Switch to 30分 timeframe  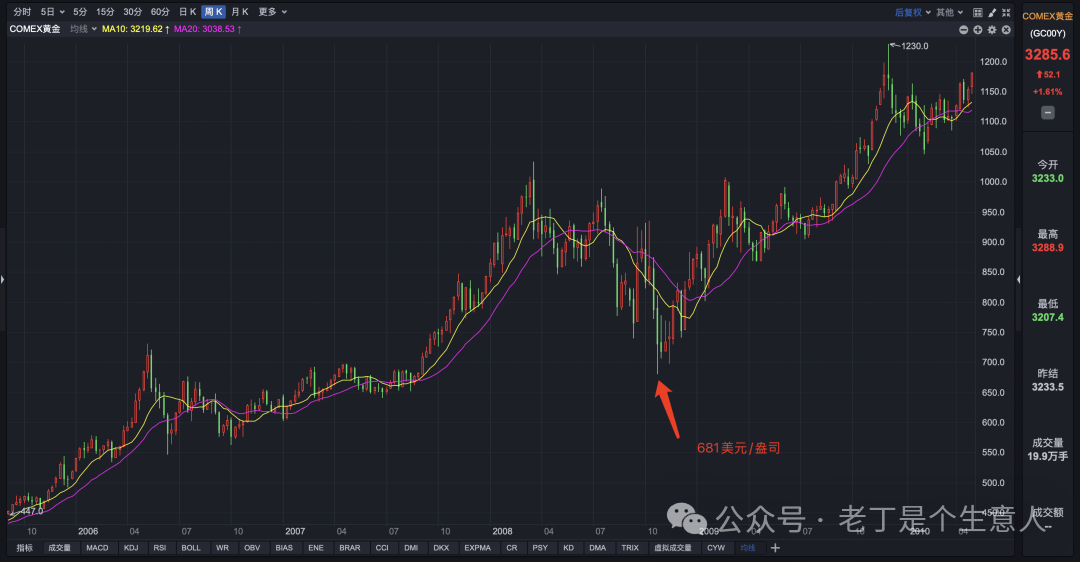point(132,12)
